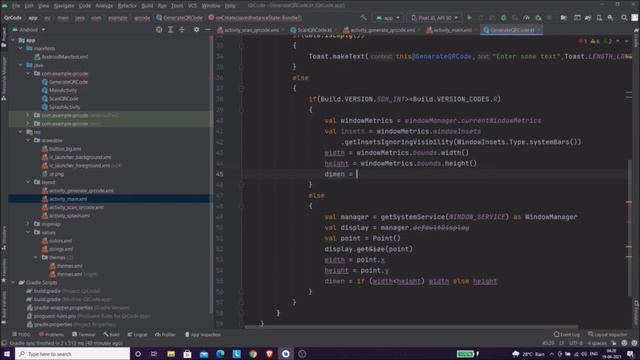This screenshot has height=360, width=640.
Task: Collapse the app module node
Action: click(13, 40)
